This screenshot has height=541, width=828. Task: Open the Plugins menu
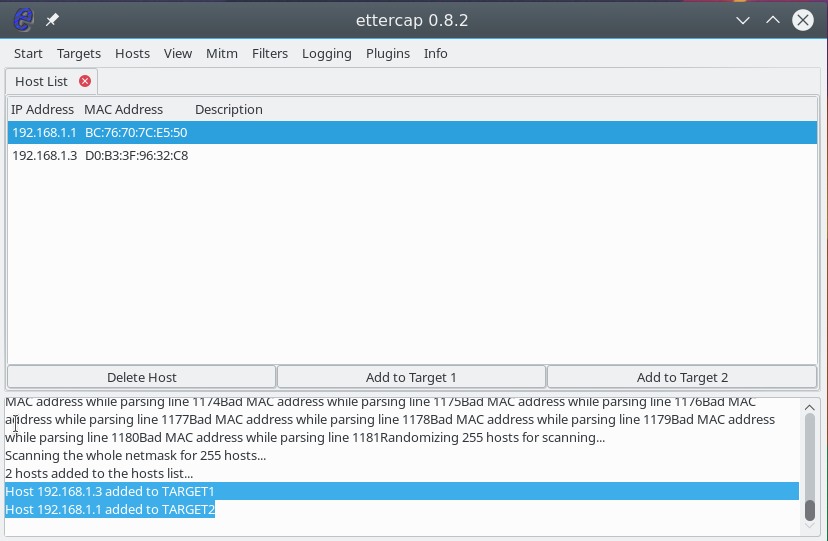[x=388, y=53]
